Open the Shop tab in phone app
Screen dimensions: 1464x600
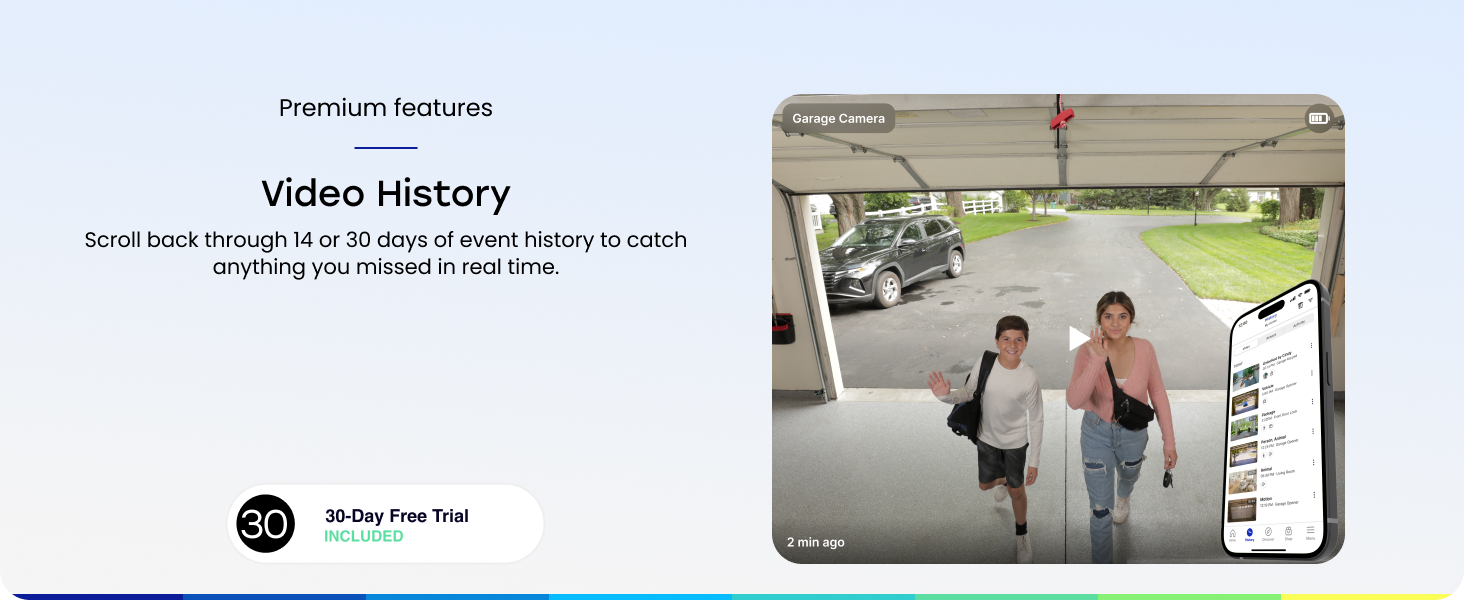1289,533
